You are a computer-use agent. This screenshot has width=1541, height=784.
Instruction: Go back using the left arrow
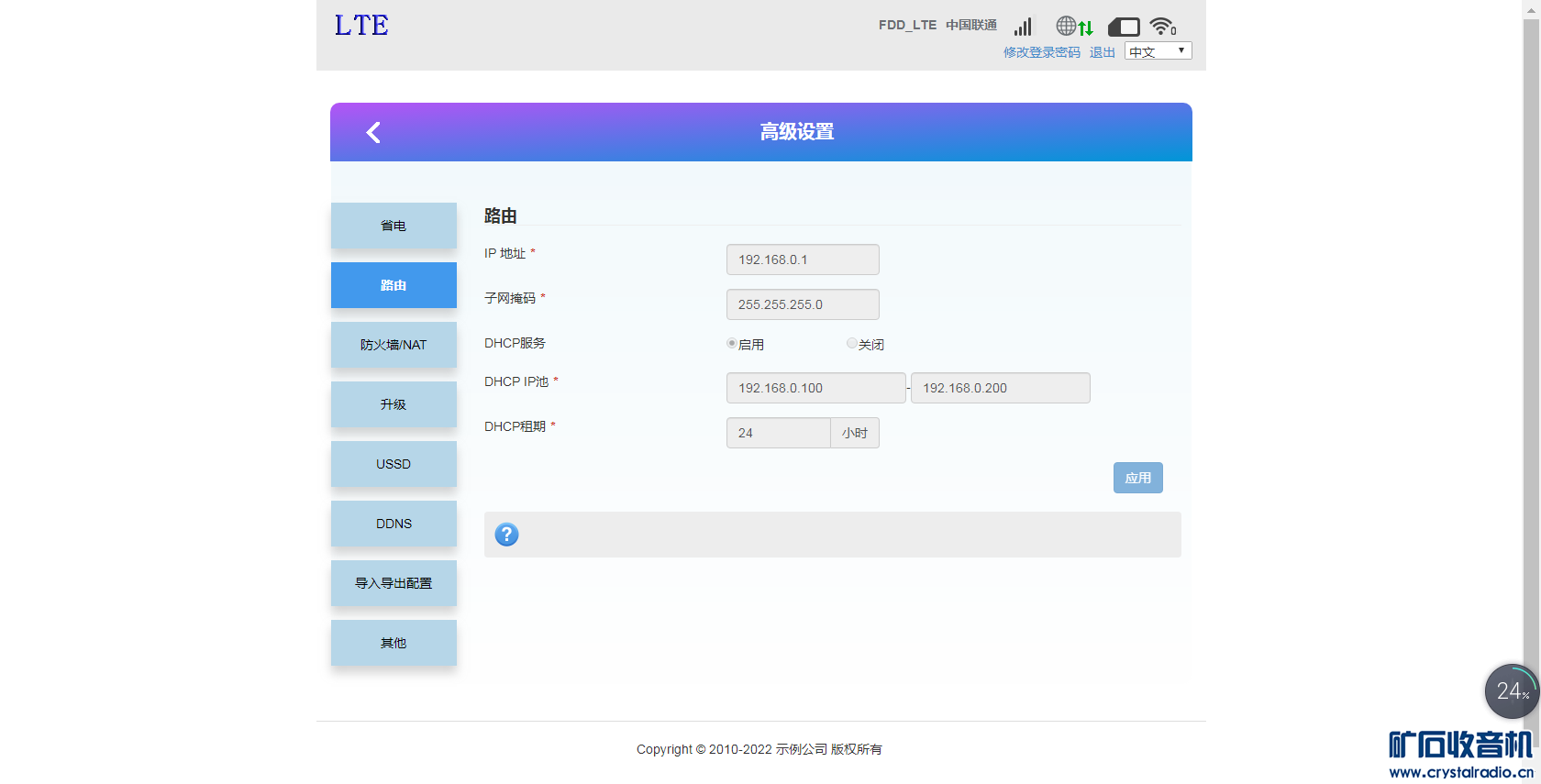[x=373, y=133]
